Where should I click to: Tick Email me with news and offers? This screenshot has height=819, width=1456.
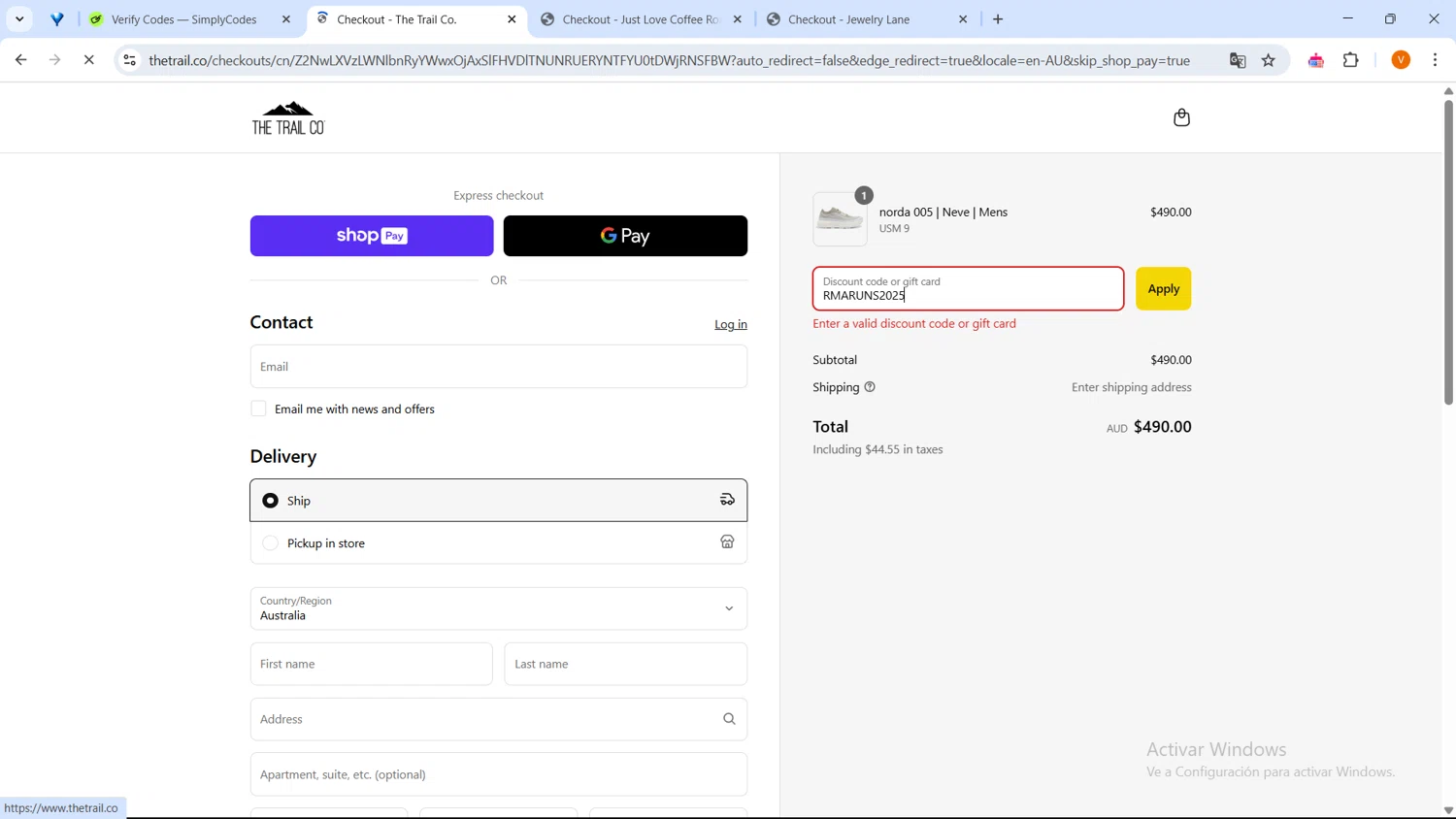click(x=258, y=409)
